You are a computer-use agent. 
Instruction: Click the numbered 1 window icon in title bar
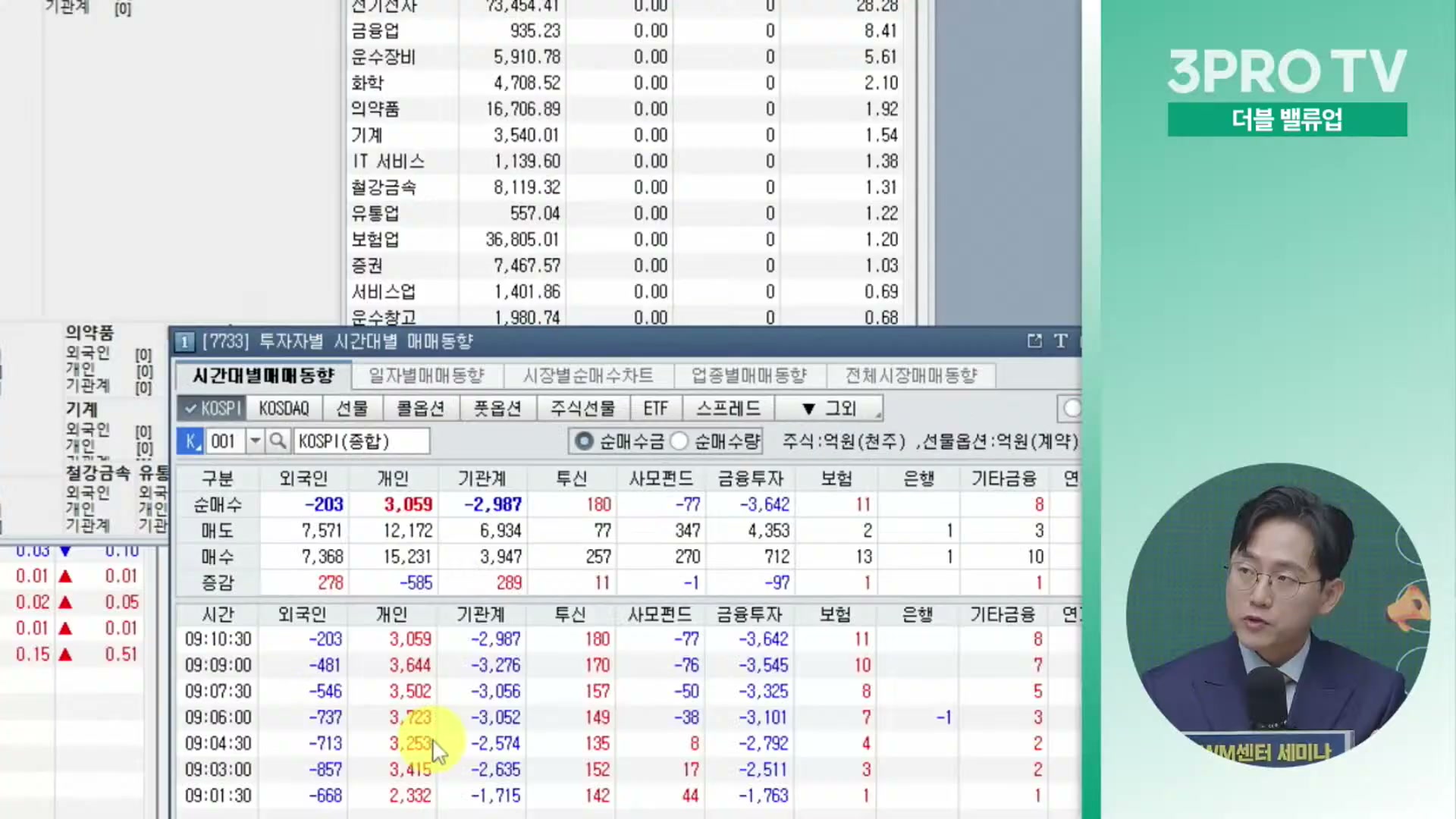(x=184, y=342)
